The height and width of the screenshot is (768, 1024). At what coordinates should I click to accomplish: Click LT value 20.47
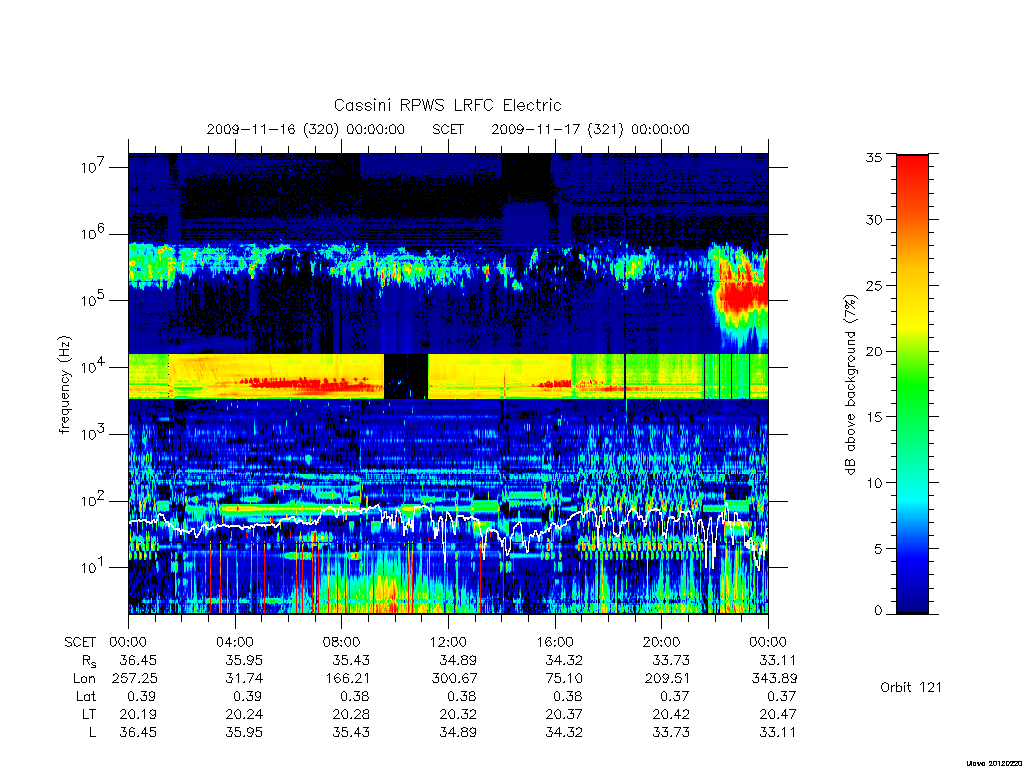pyautogui.click(x=778, y=714)
